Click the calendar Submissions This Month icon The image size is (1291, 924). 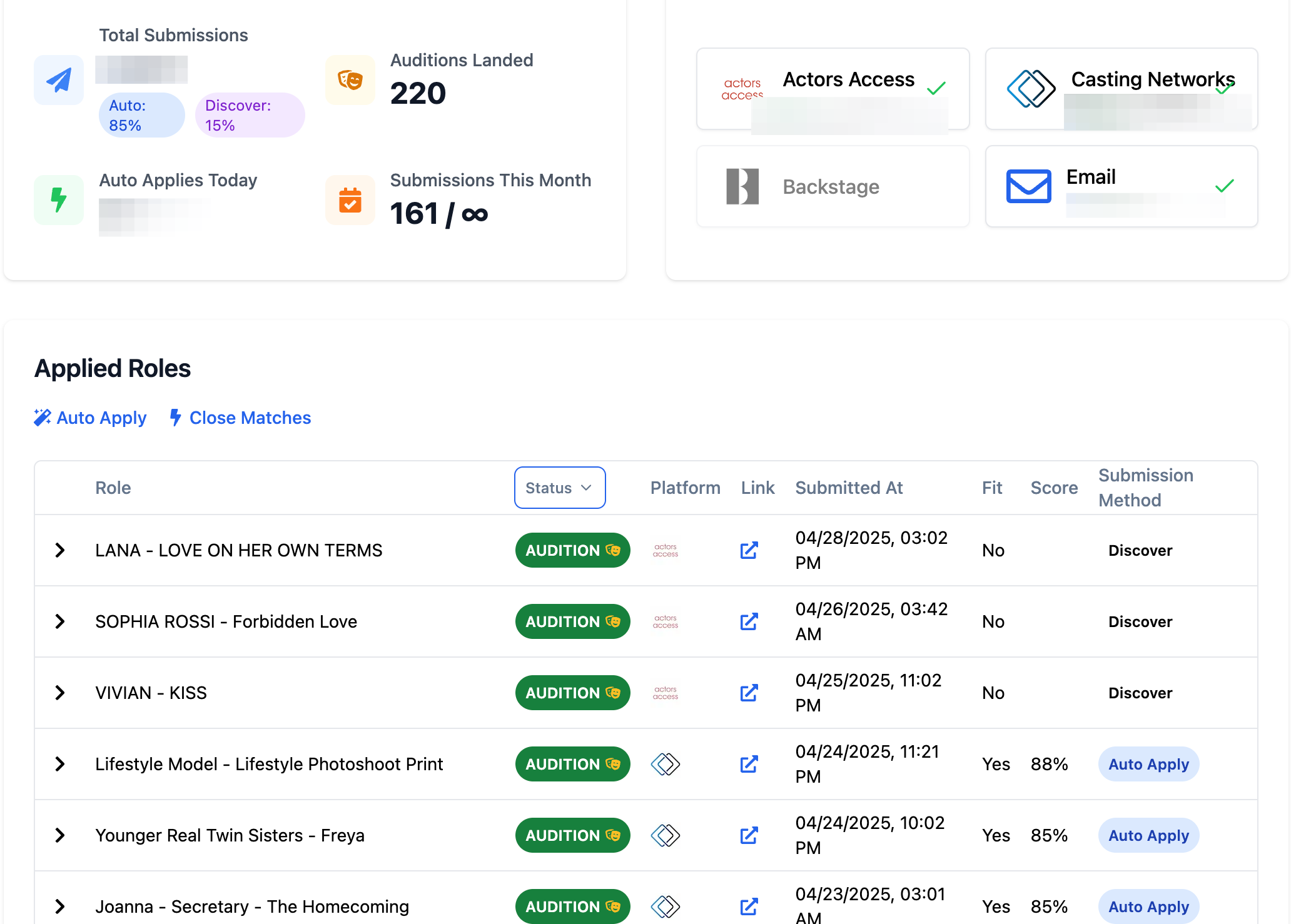click(350, 200)
